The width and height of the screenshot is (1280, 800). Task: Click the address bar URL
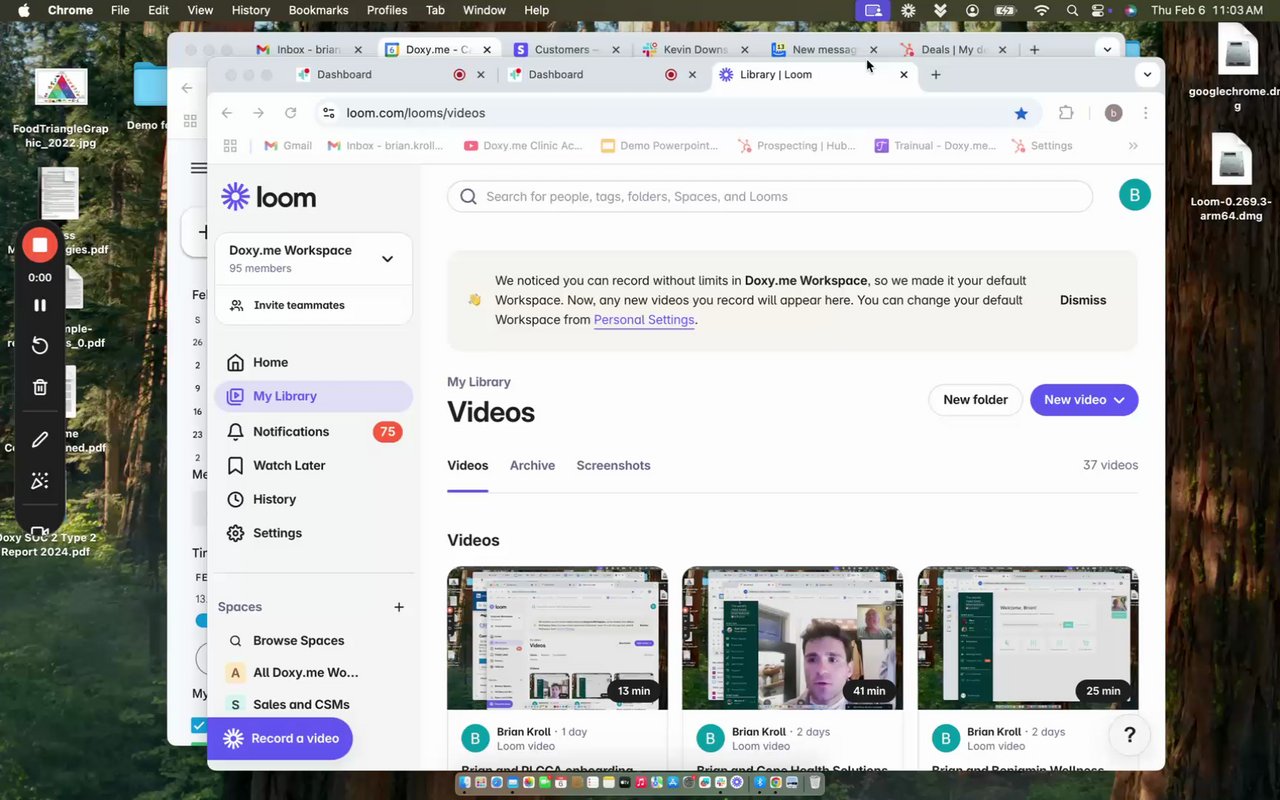[x=416, y=113]
